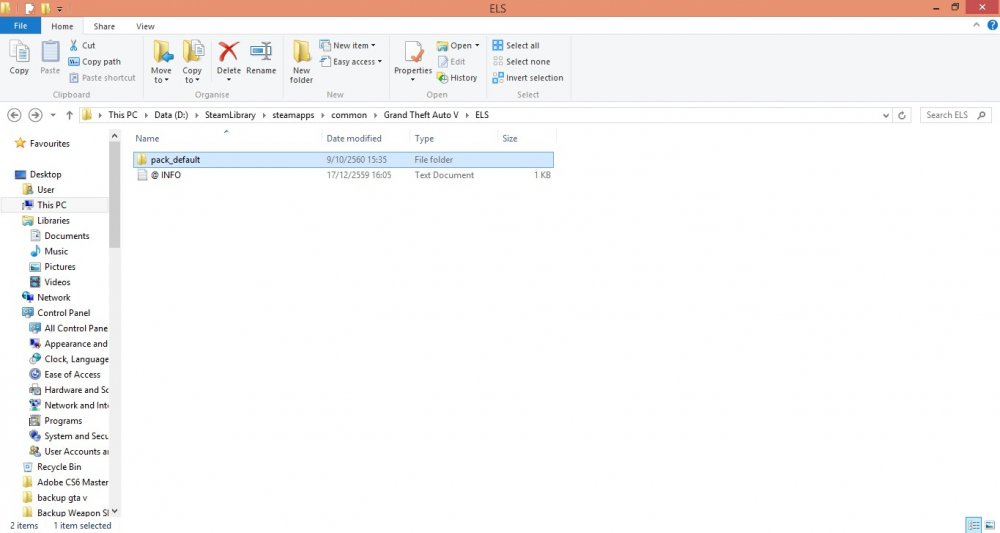Open address bar history dropdown

pos(886,115)
